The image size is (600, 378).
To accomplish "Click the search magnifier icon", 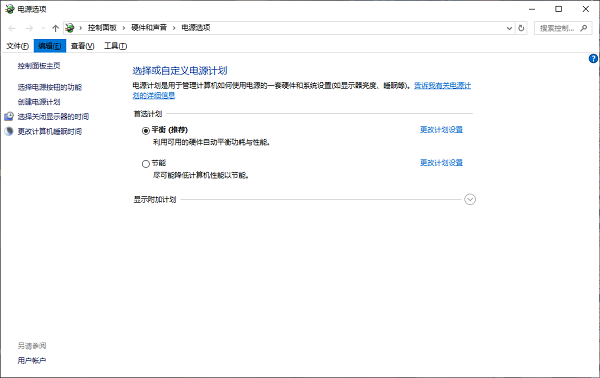I will (x=584, y=28).
